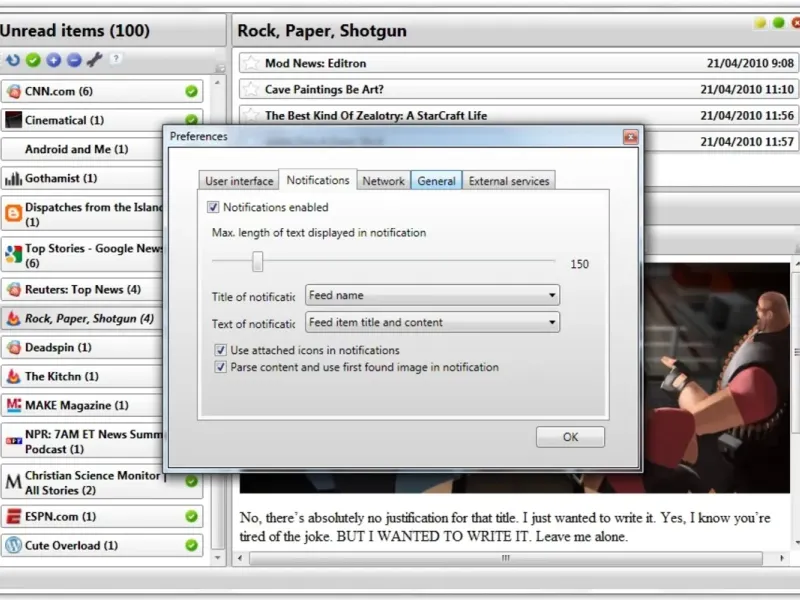Click the green check on ESPN.com row
The image size is (800, 600).
coord(191,516)
